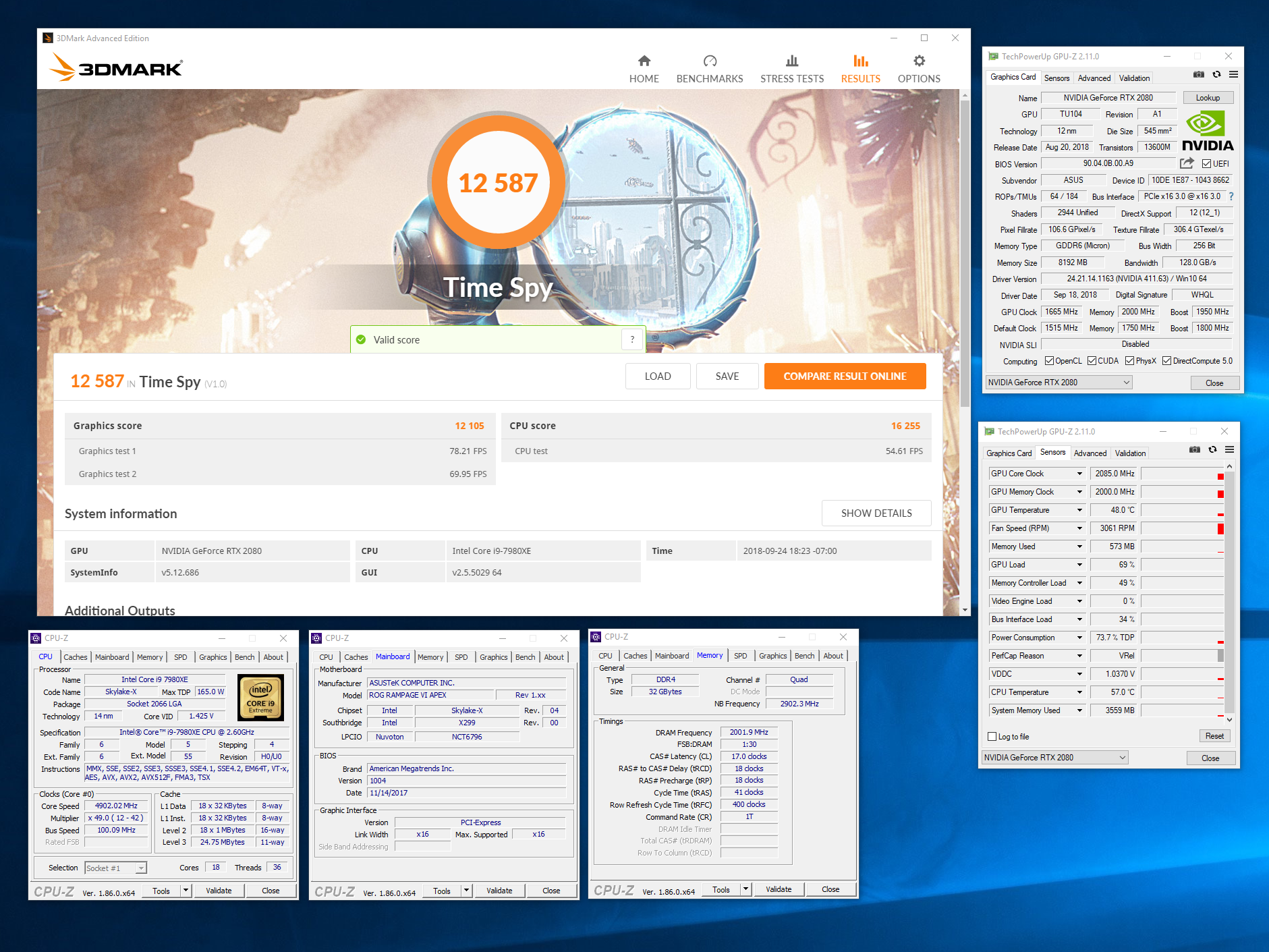Click the Intel Core i9 logo in CPU-Z

pos(260,698)
